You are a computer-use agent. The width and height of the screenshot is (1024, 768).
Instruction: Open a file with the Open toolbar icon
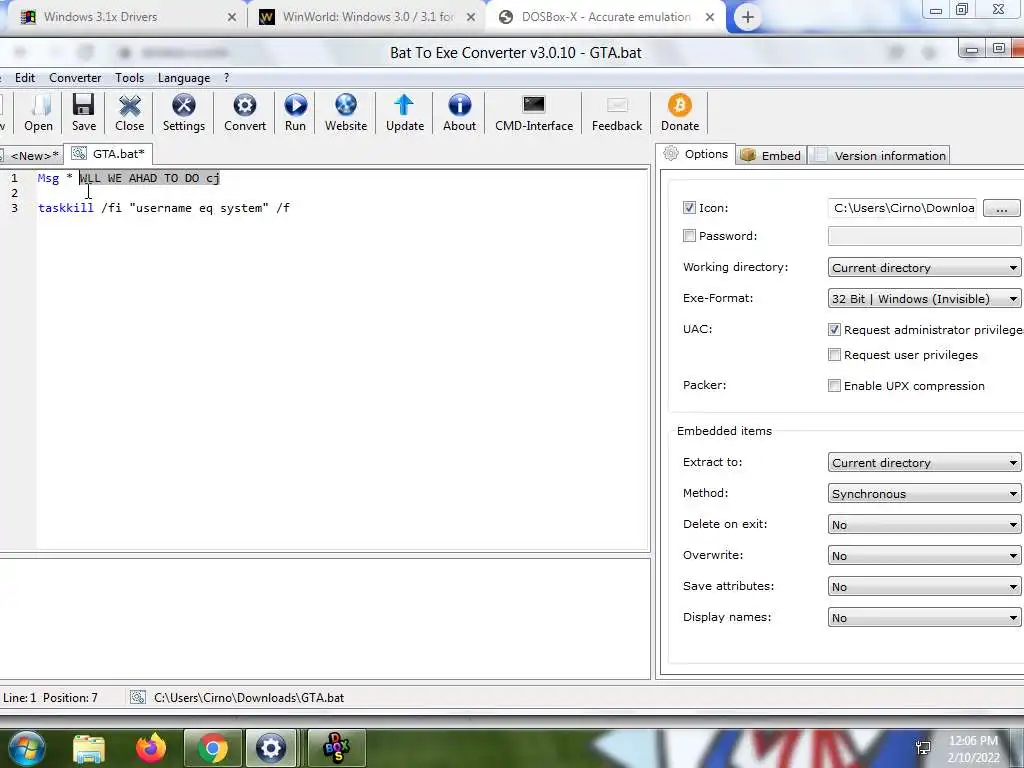pyautogui.click(x=39, y=112)
